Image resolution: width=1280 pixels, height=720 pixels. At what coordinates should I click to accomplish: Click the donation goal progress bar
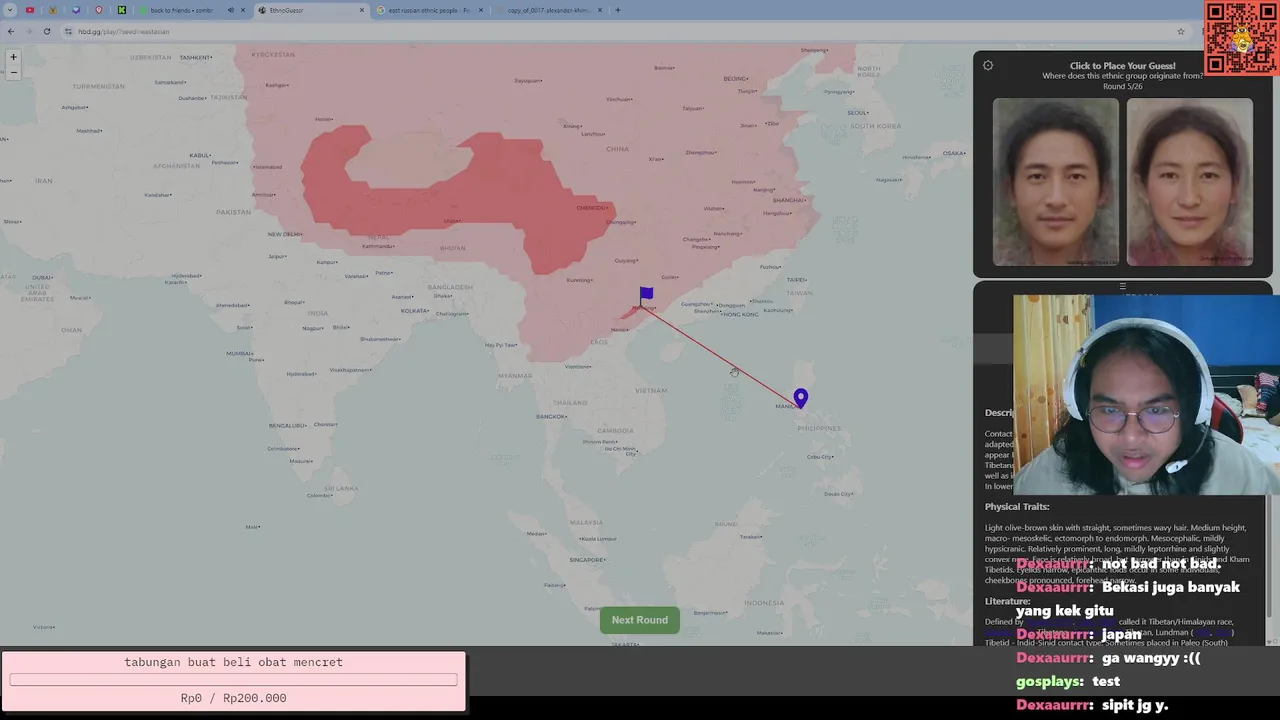point(233,680)
